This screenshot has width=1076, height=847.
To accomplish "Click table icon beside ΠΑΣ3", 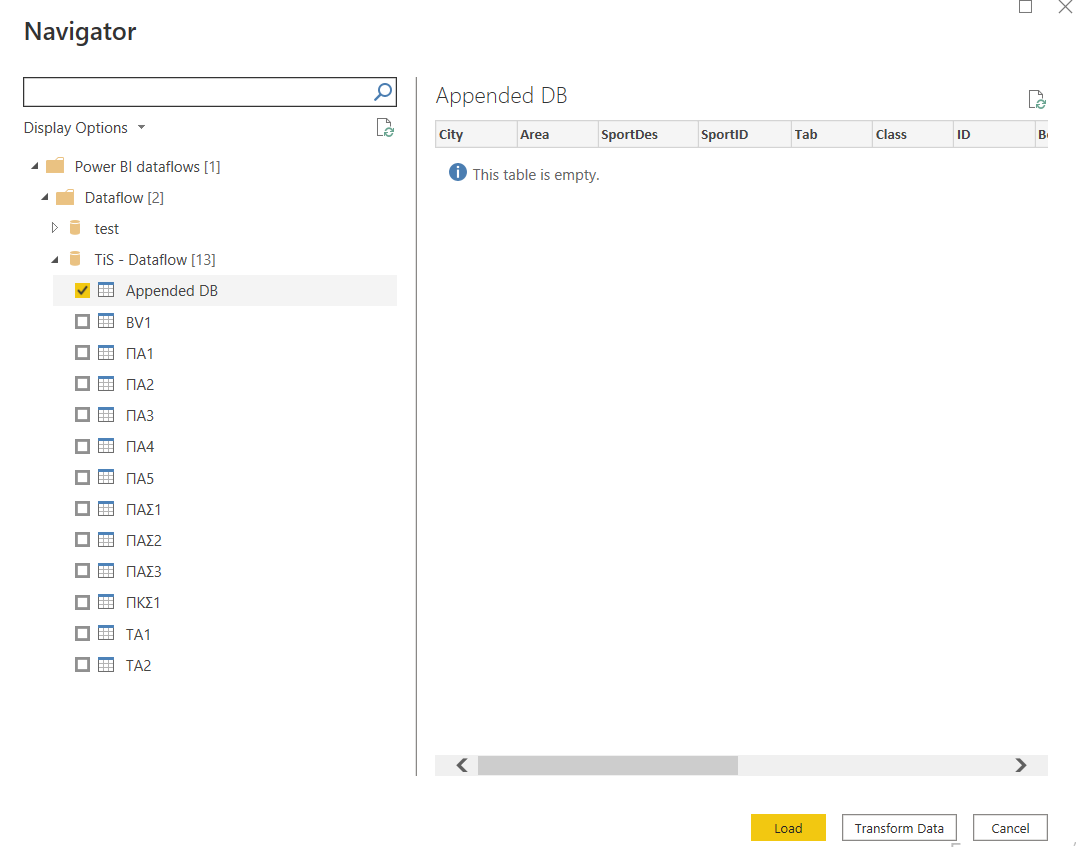I will tap(106, 570).
